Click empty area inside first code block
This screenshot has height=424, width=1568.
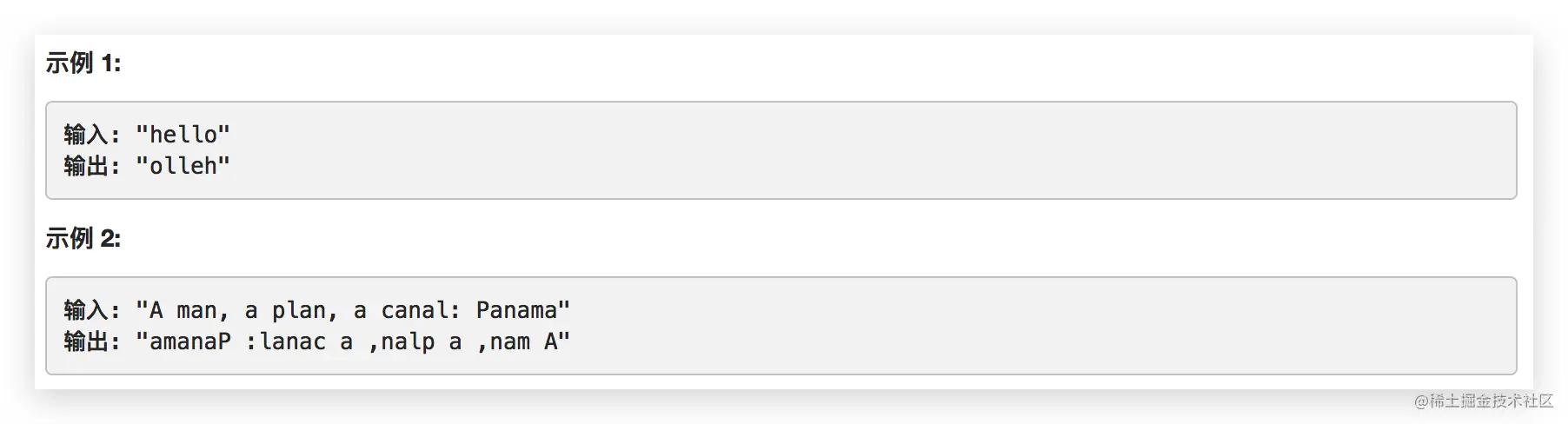(x=869, y=150)
